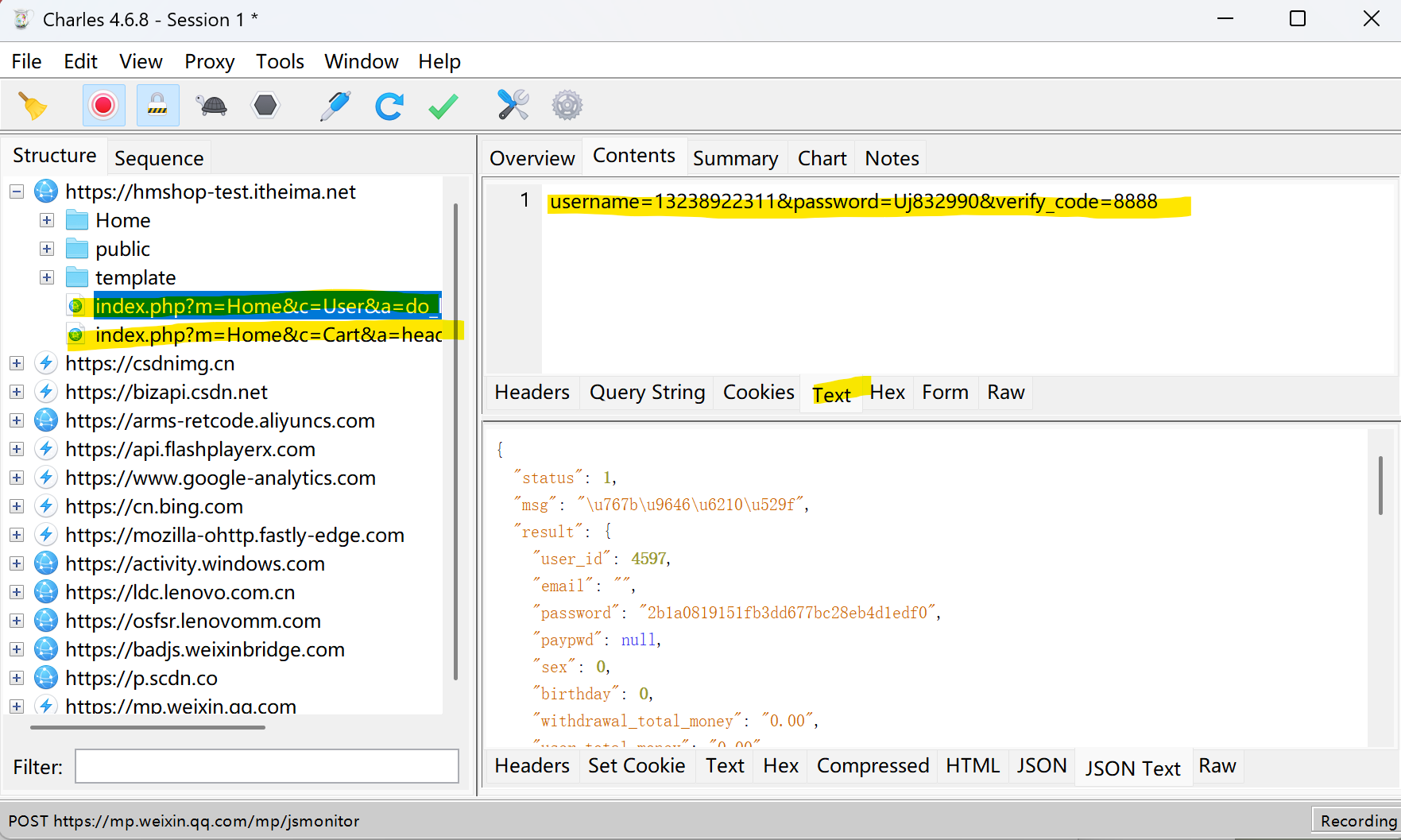
Task: Open the File menu
Action: point(26,61)
